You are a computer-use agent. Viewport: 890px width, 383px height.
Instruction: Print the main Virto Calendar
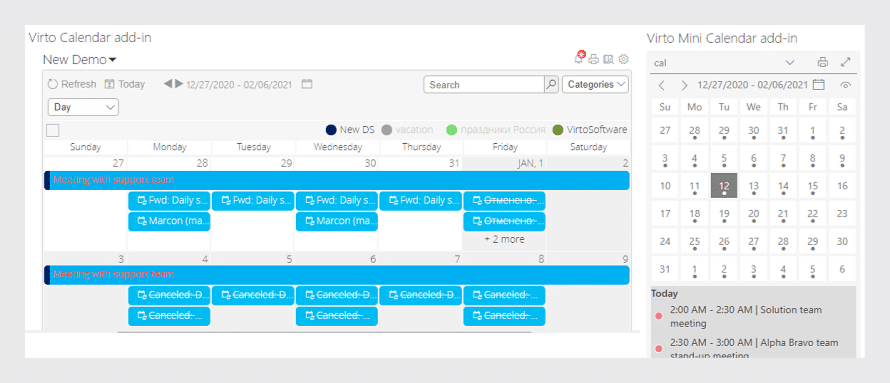(x=594, y=59)
